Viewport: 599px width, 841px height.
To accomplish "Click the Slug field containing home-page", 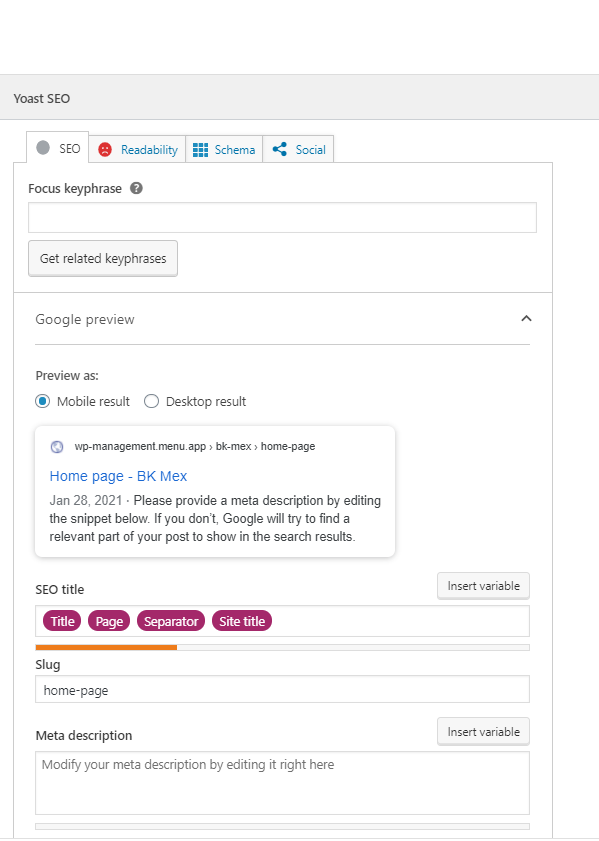I will tap(282, 689).
